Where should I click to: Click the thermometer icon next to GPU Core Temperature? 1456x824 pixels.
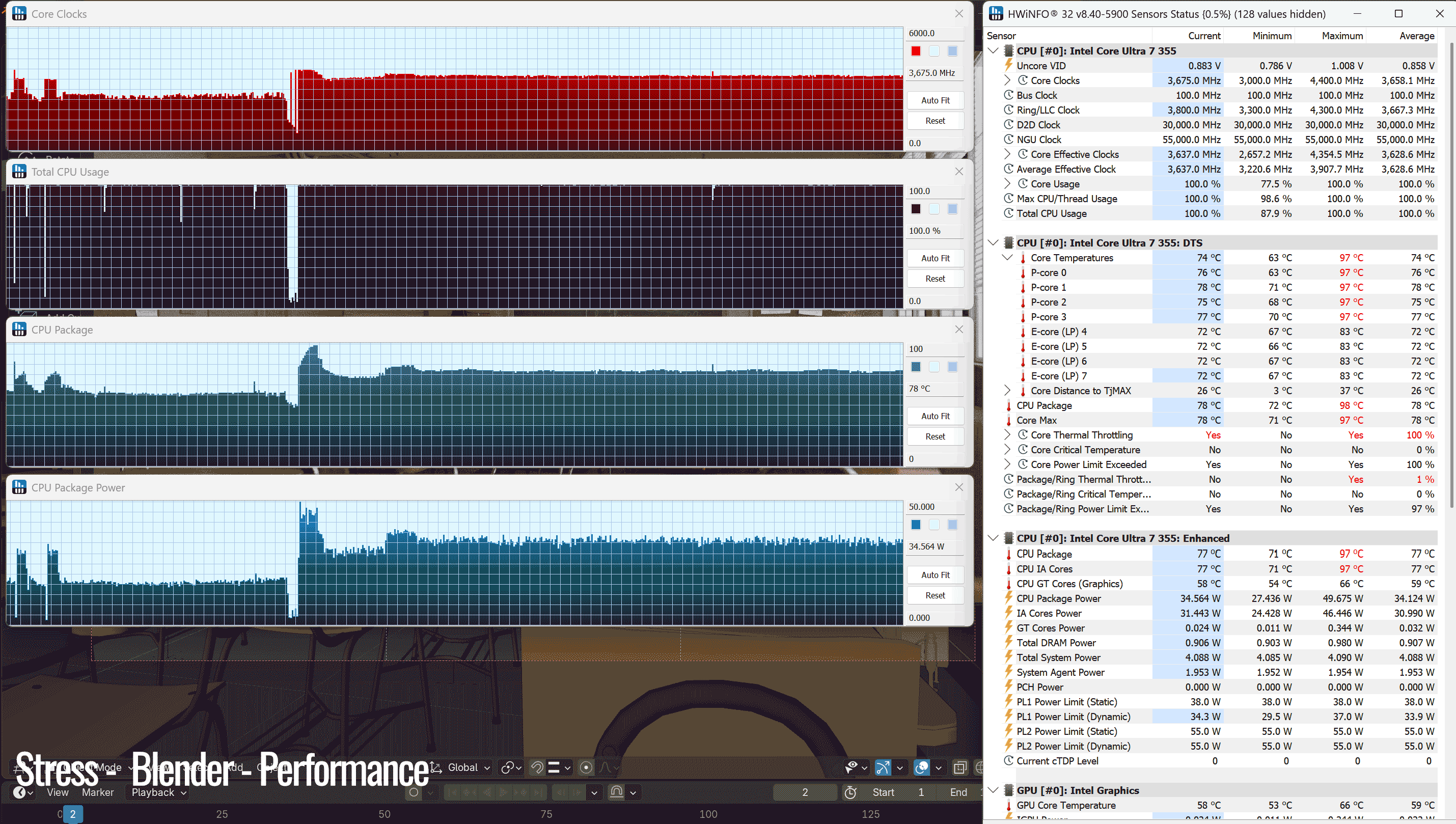1008,805
